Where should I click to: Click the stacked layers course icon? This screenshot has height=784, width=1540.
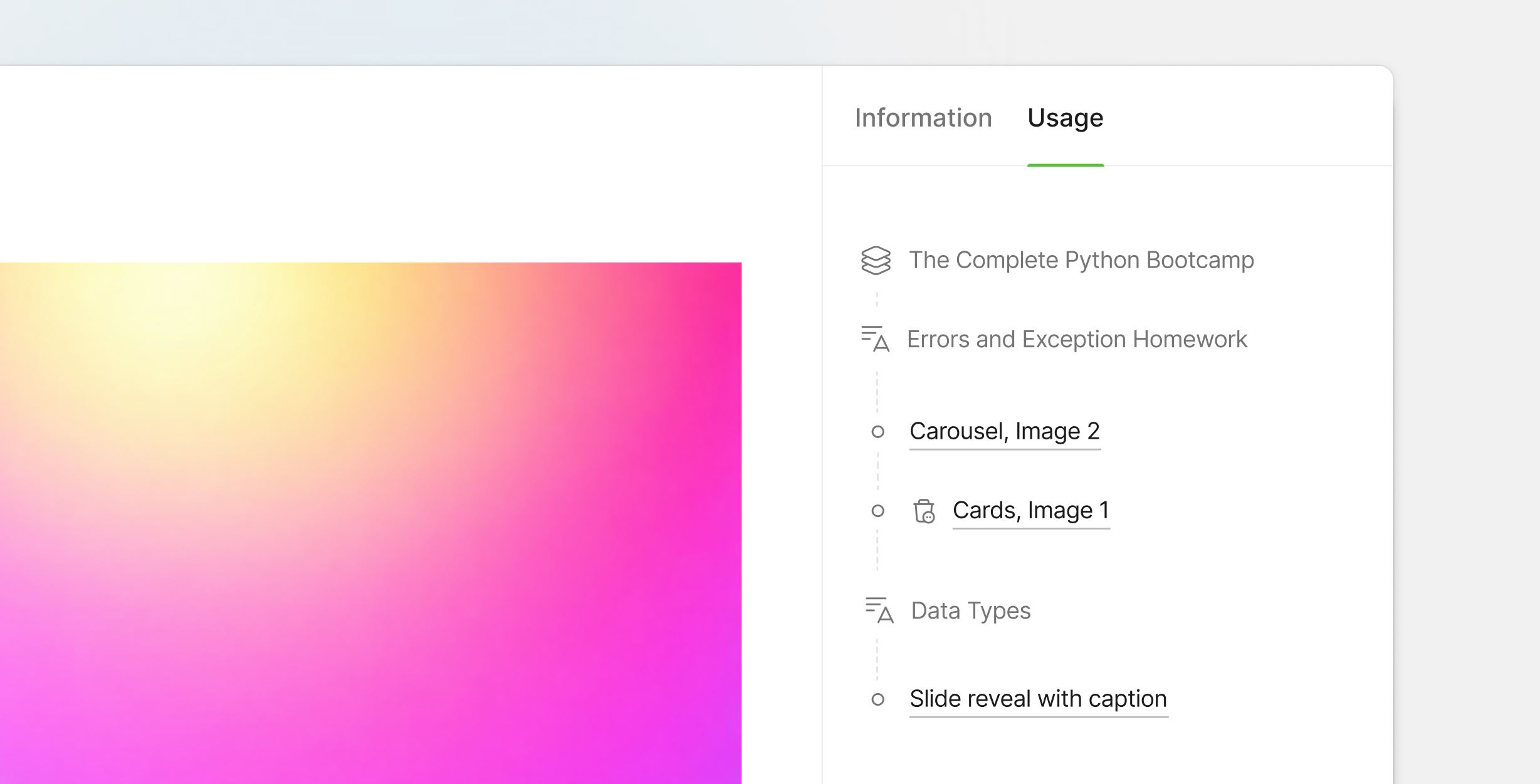click(876, 260)
